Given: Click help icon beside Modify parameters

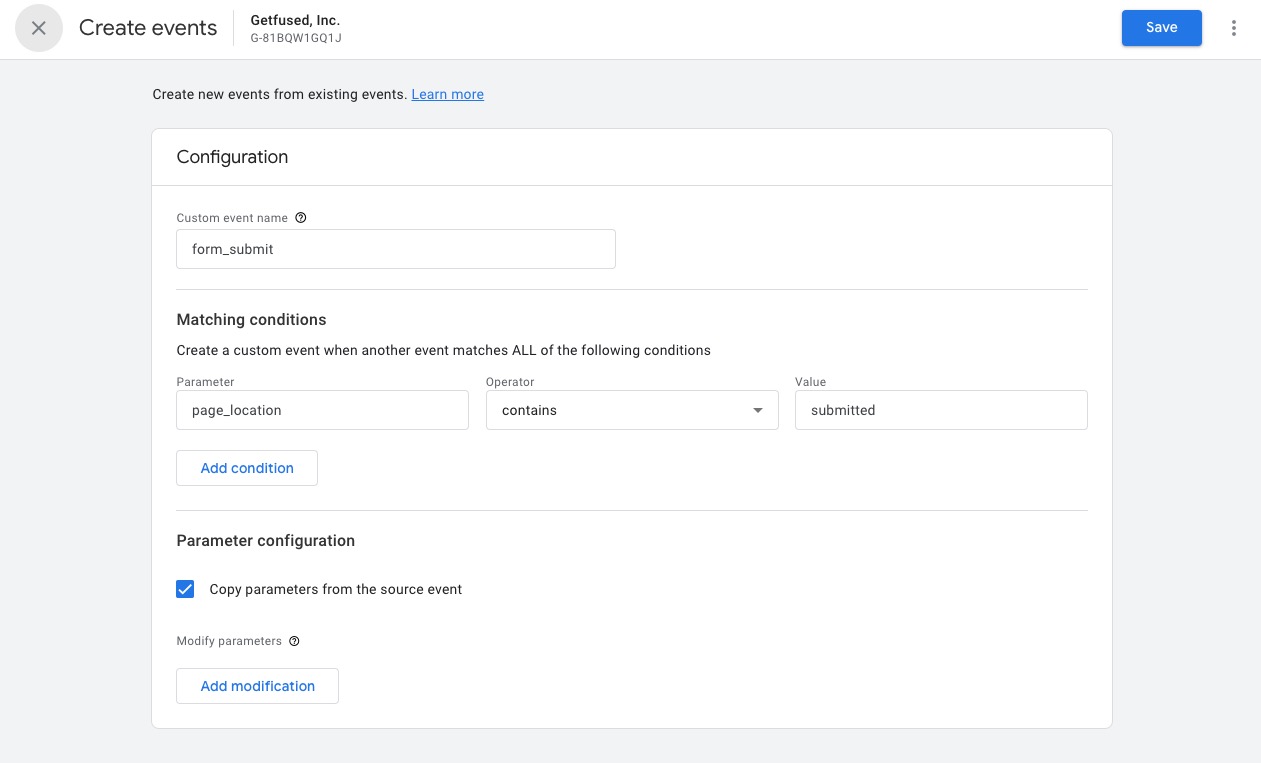Looking at the screenshot, I should [294, 642].
